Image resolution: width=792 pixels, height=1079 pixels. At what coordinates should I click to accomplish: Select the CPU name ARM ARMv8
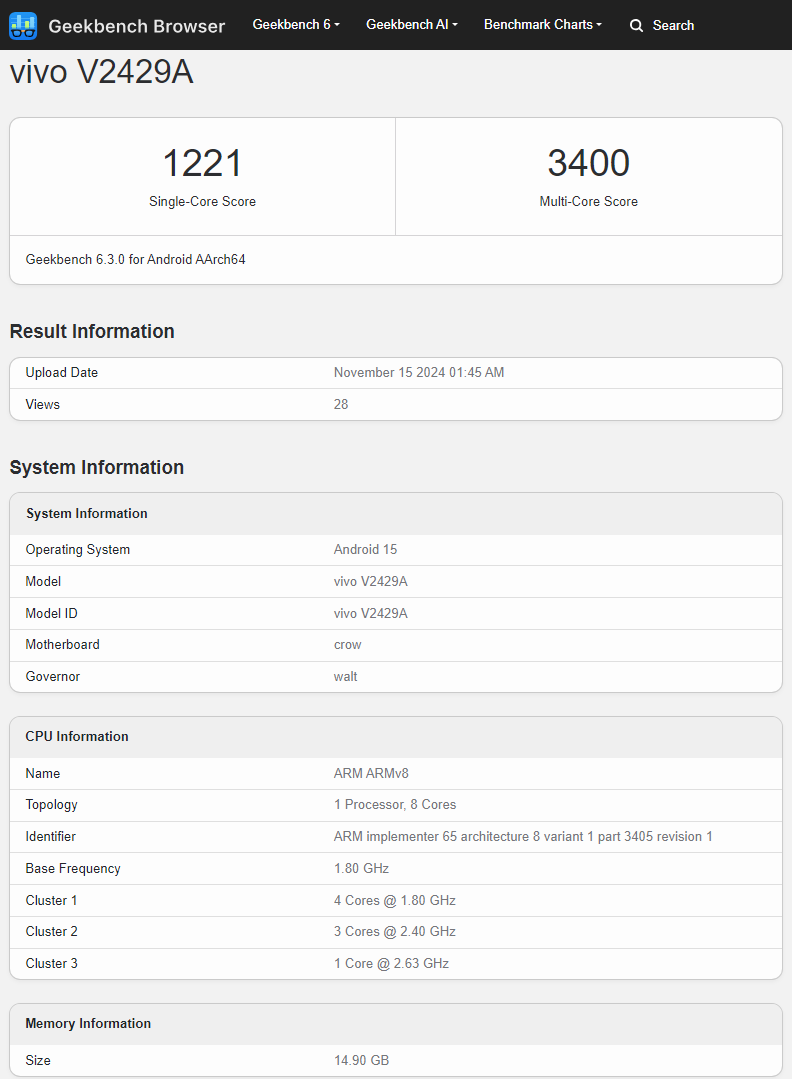pos(371,773)
